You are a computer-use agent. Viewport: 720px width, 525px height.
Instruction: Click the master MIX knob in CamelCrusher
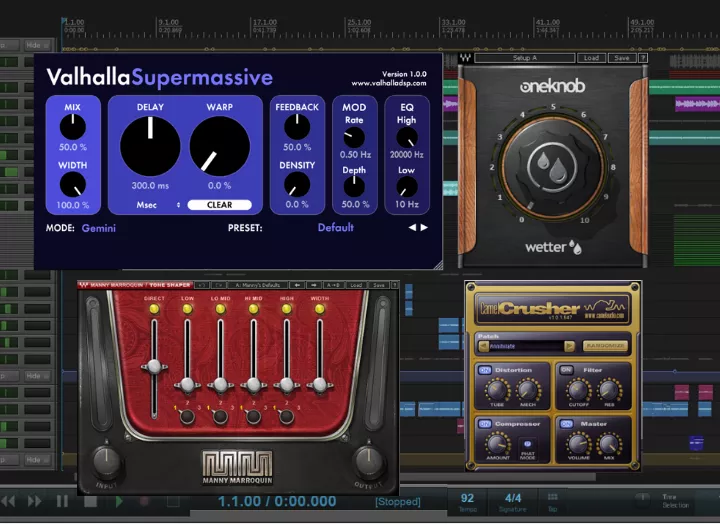coord(609,444)
